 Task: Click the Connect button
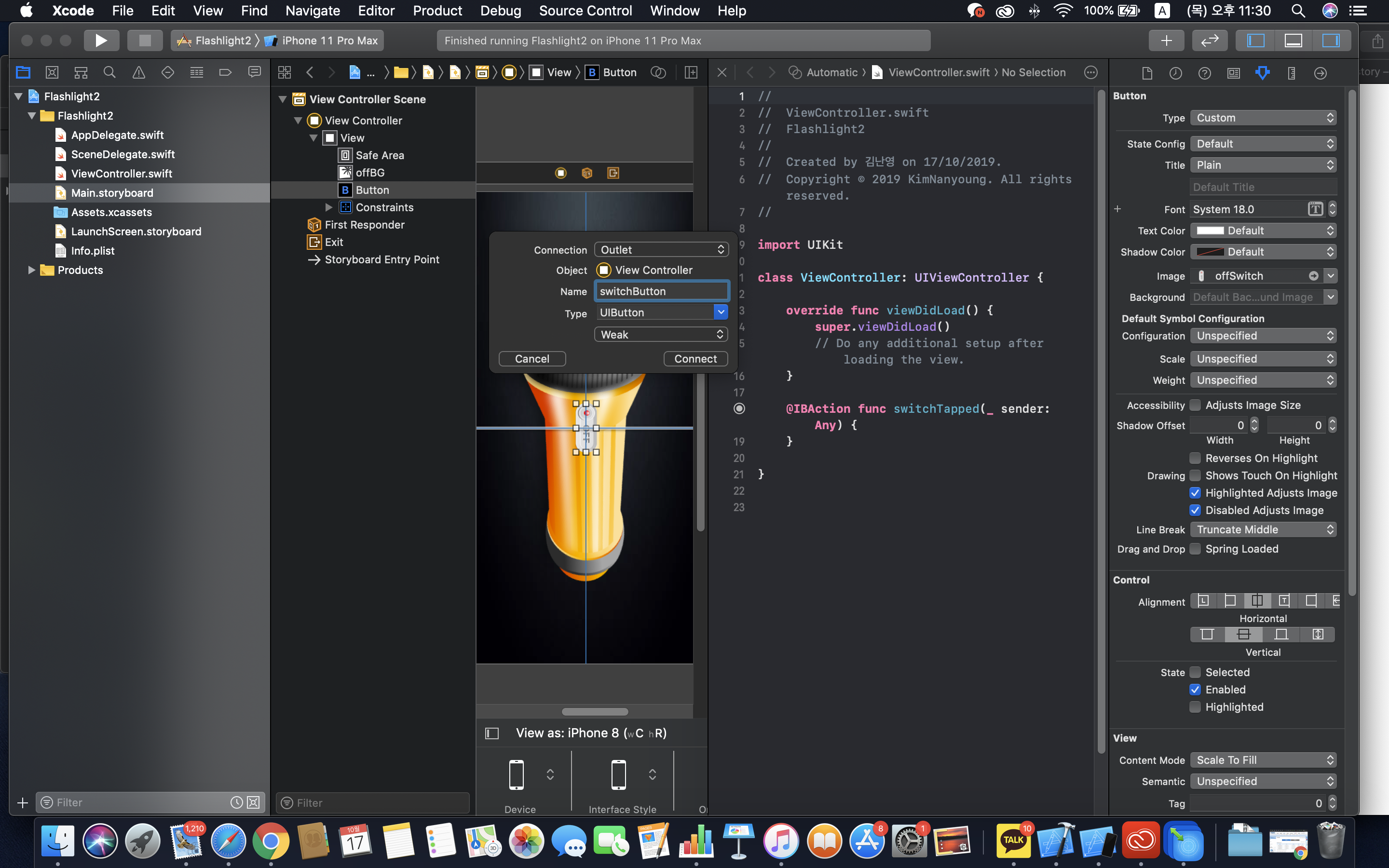[695, 359]
